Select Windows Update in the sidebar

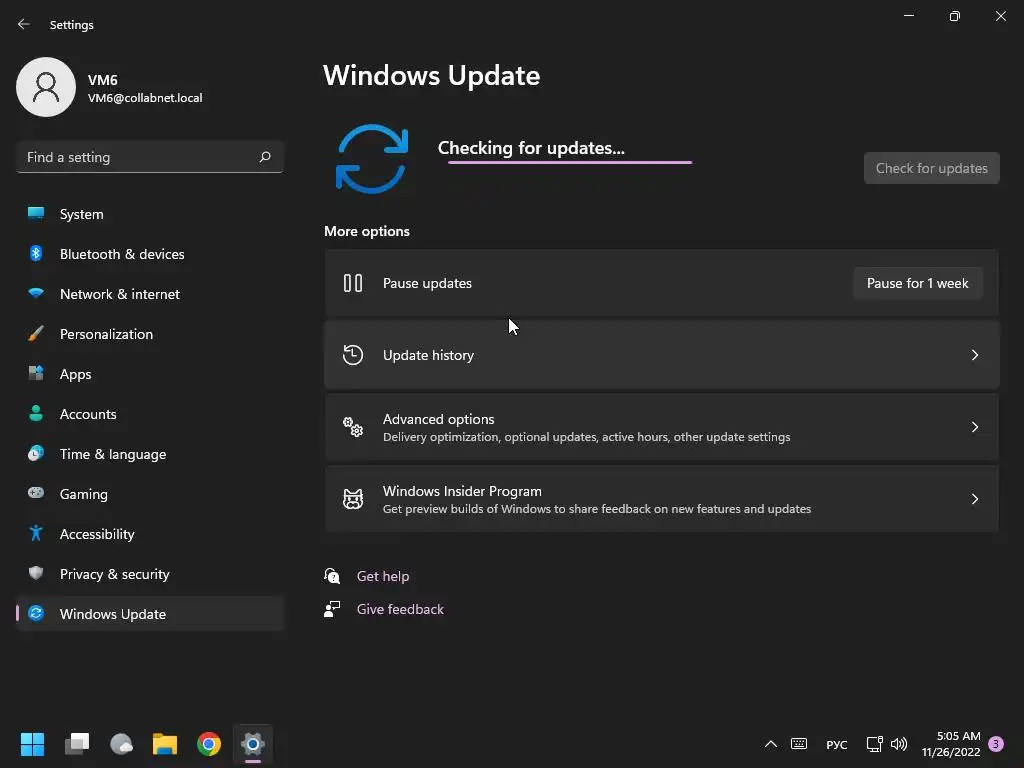pos(150,614)
